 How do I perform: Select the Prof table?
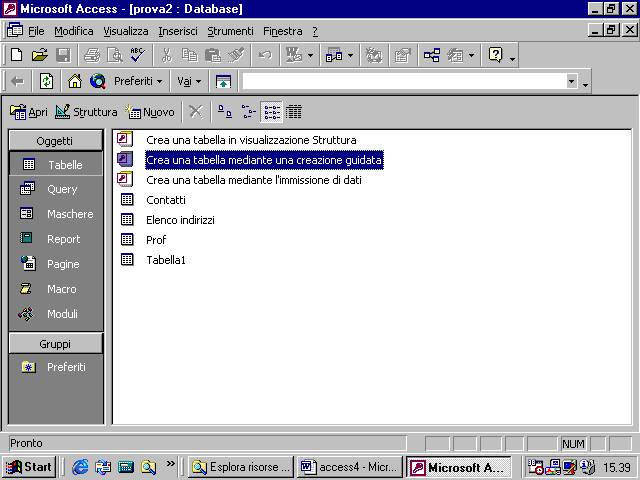click(144, 240)
